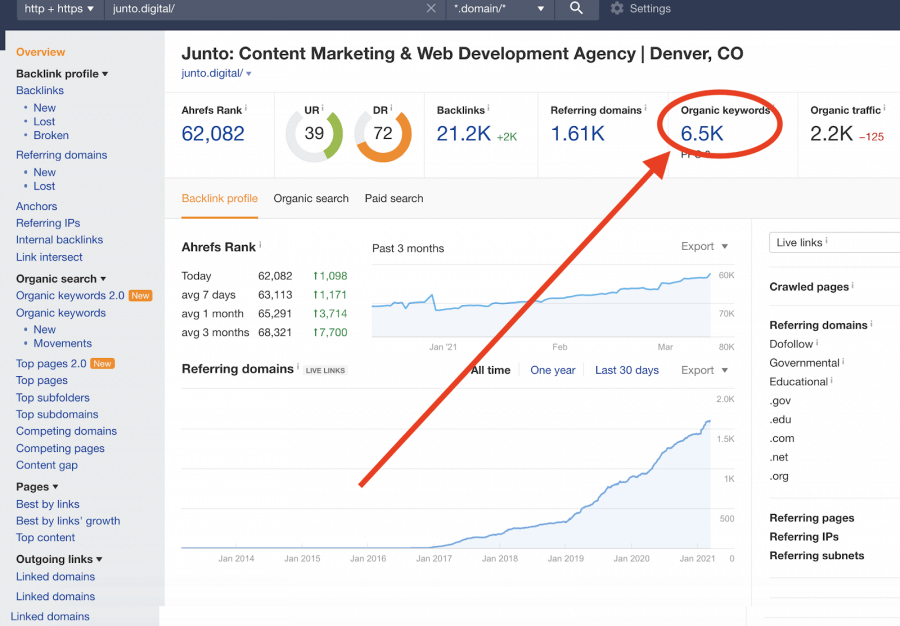Image resolution: width=900 pixels, height=626 pixels.
Task: Open Export menu beside Last 30 days
Action: [x=704, y=370]
